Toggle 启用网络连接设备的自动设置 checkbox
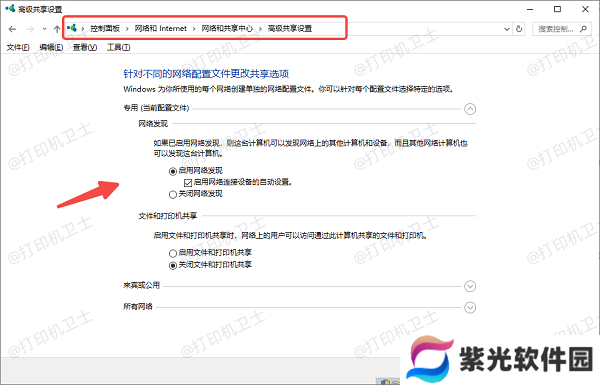The height and width of the screenshot is (385, 600). click(x=188, y=183)
